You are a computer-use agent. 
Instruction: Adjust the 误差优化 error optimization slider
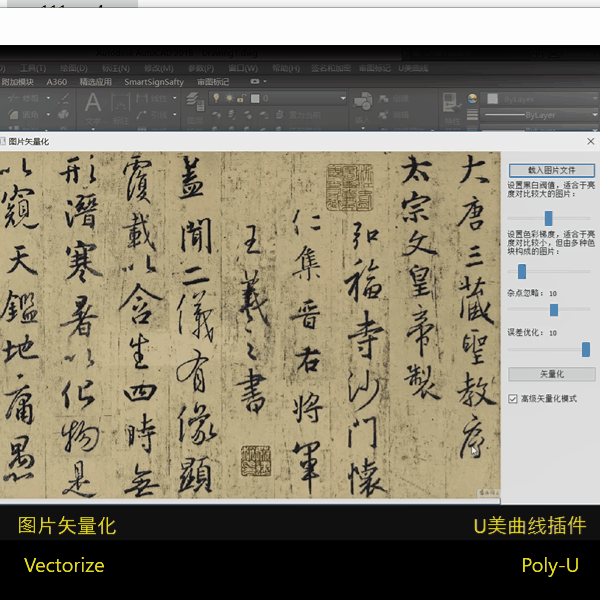tap(585, 349)
